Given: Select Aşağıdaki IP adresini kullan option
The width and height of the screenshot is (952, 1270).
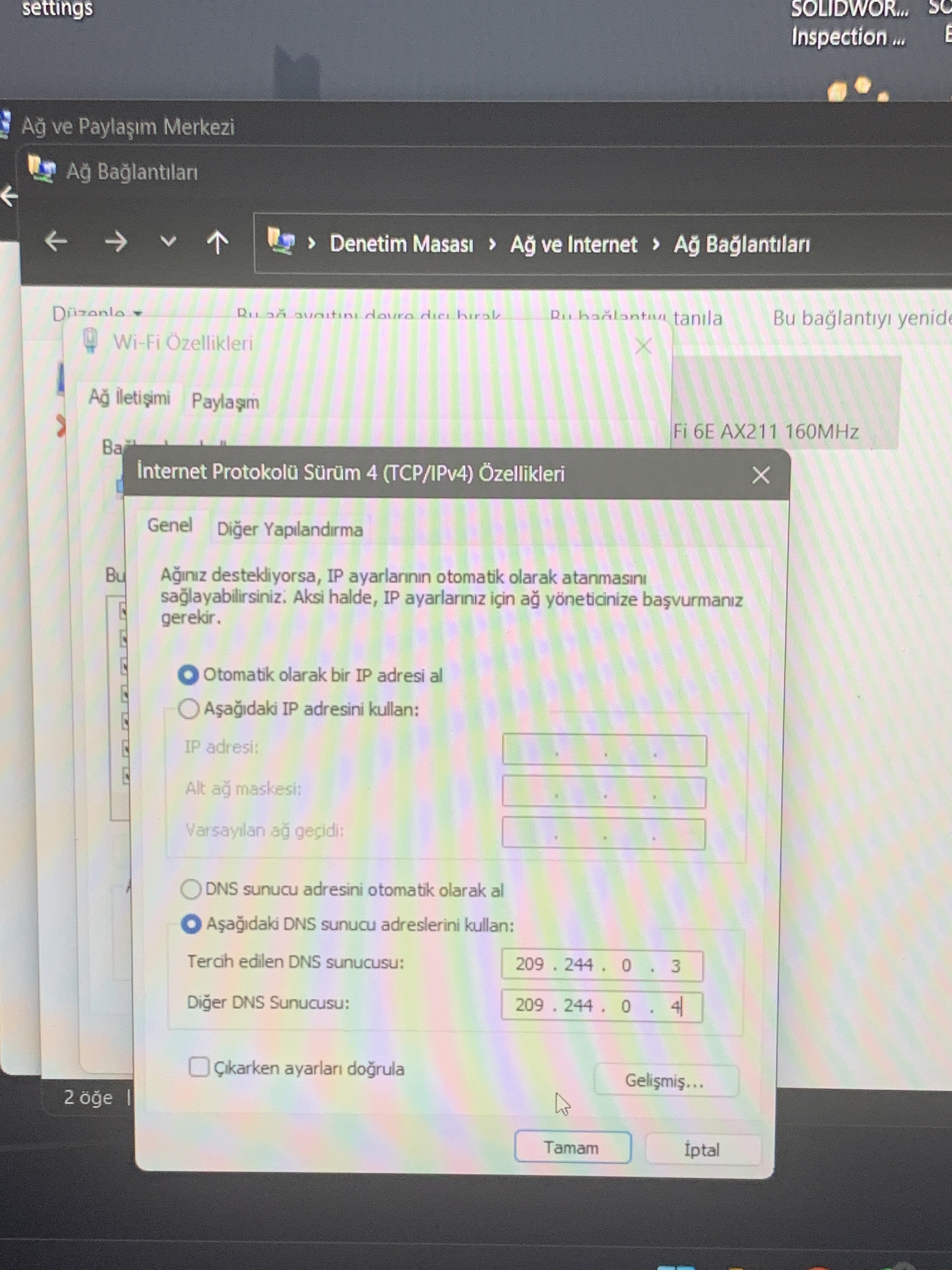Looking at the screenshot, I should pyautogui.click(x=188, y=708).
